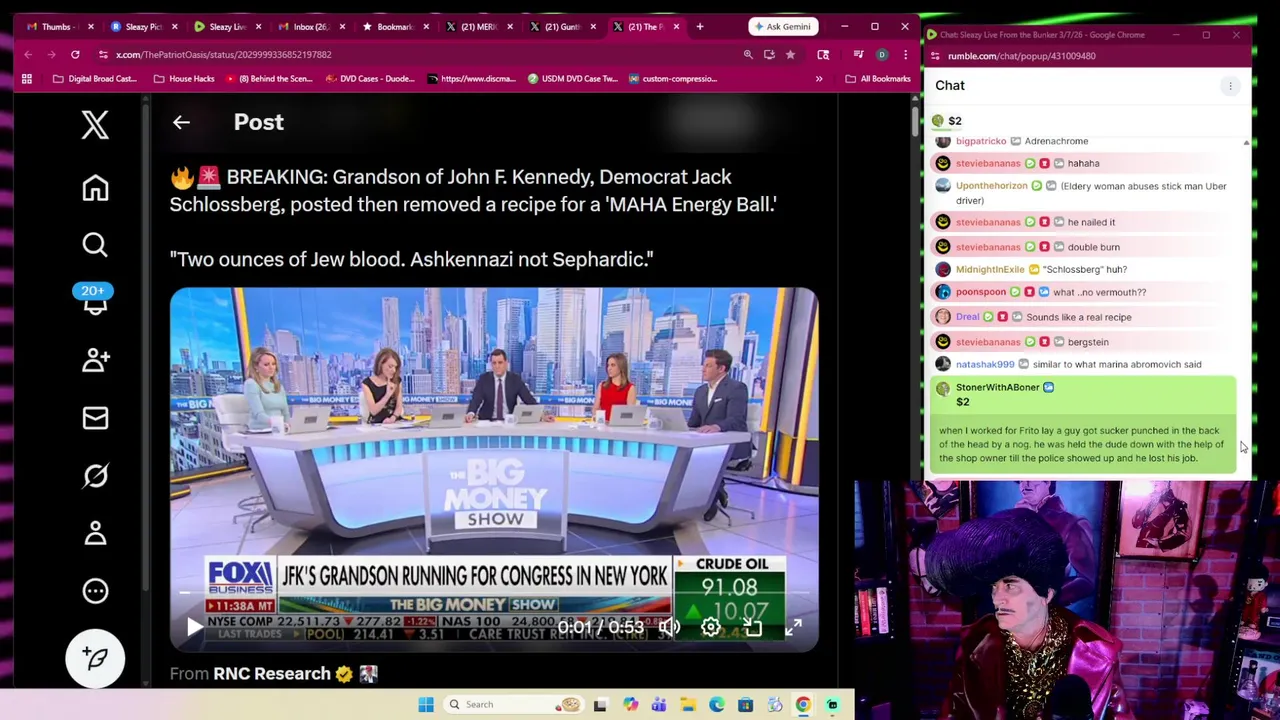
Task: Open X notifications with 20+ badge
Action: [94, 300]
